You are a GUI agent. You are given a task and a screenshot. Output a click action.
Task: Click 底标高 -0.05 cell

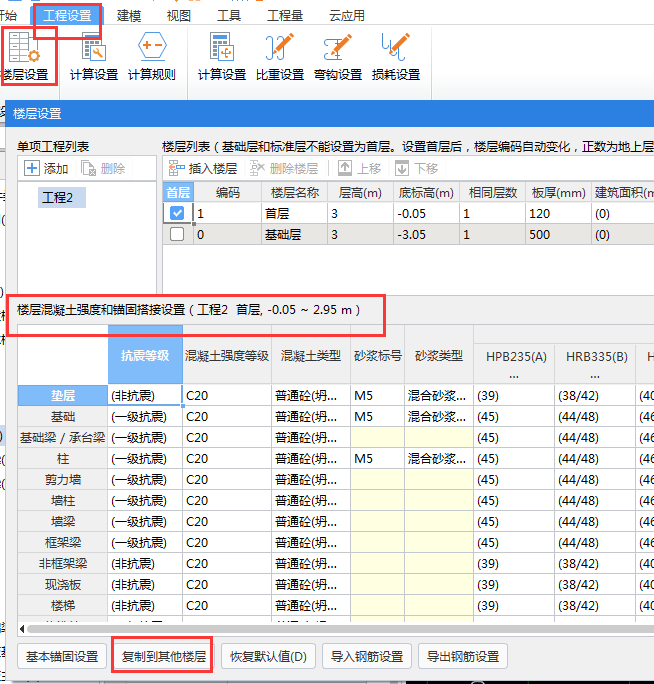(426, 213)
